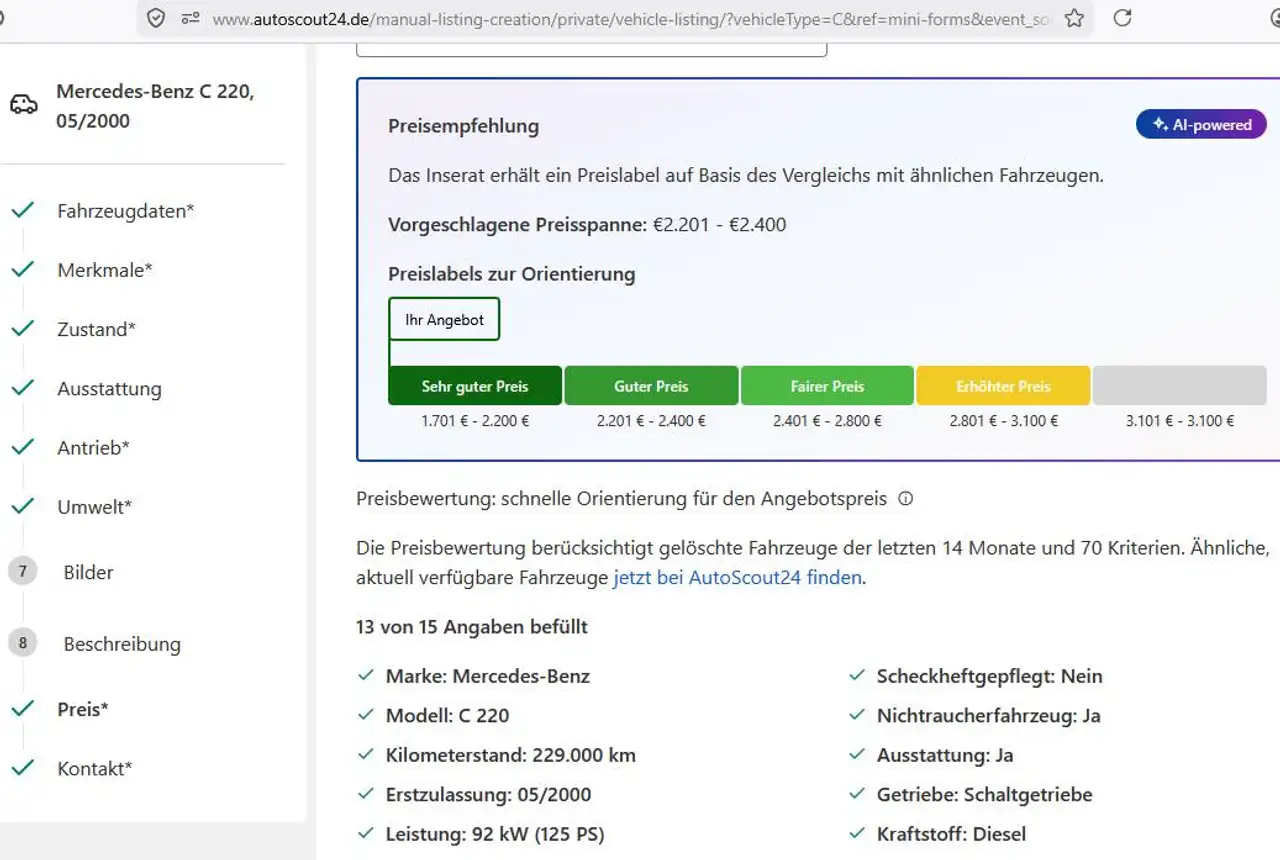Click Kraftstoff: Diesel entry

[x=951, y=834]
